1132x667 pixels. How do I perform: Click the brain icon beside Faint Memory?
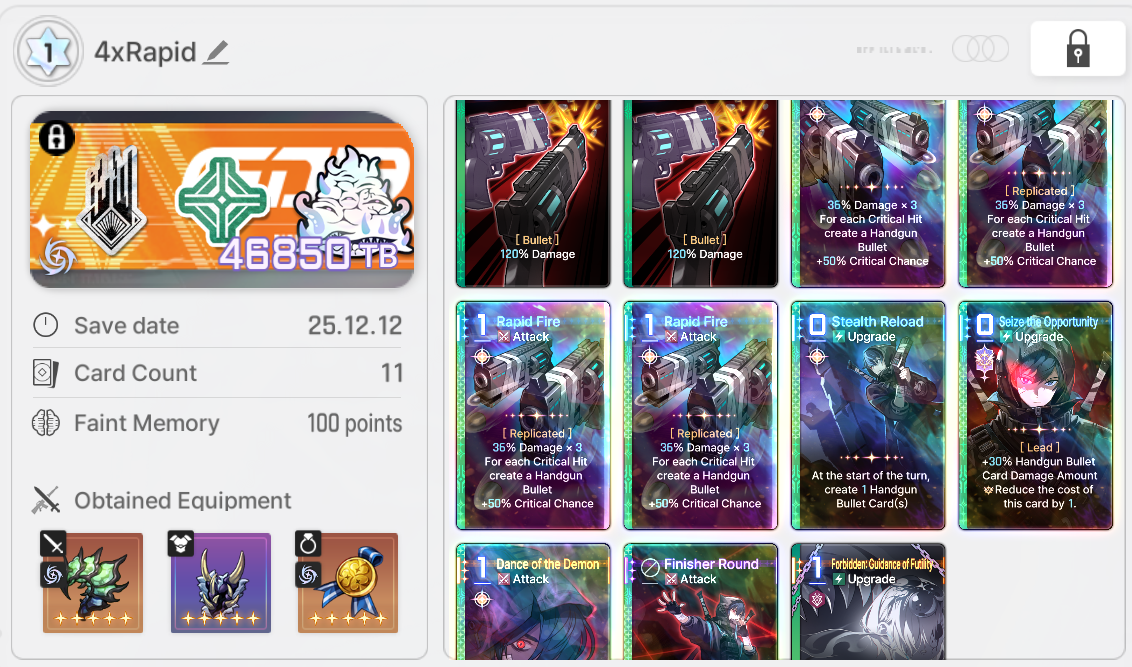pyautogui.click(x=45, y=422)
